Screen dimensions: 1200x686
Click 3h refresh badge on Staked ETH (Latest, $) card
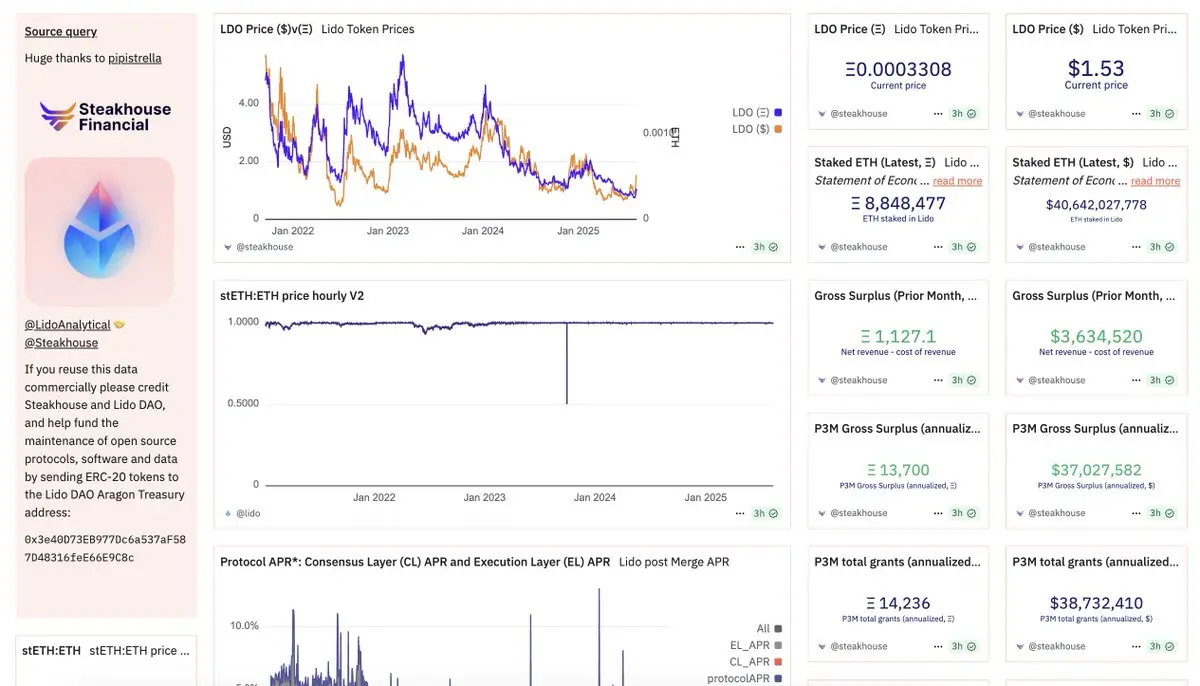(1162, 247)
